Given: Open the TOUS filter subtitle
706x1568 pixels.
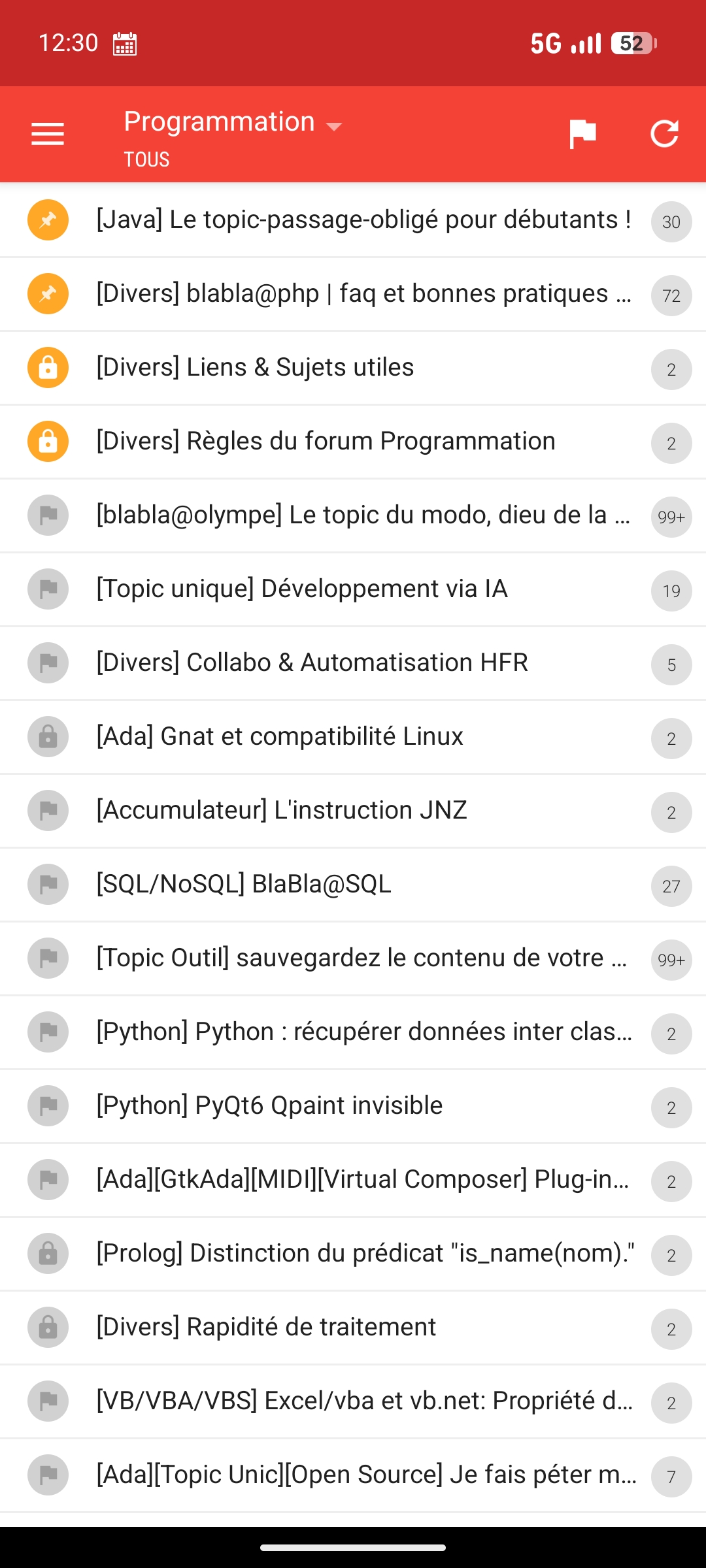Looking at the screenshot, I should [147, 159].
